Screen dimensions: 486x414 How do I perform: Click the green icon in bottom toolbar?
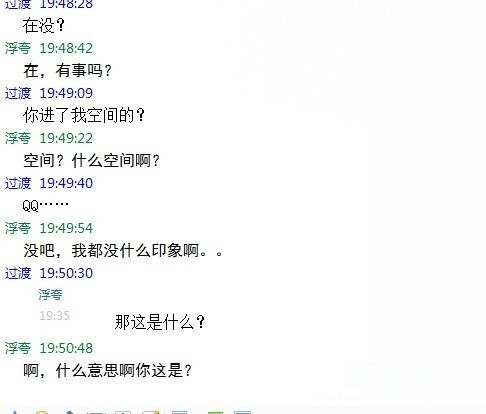[x=215, y=413]
